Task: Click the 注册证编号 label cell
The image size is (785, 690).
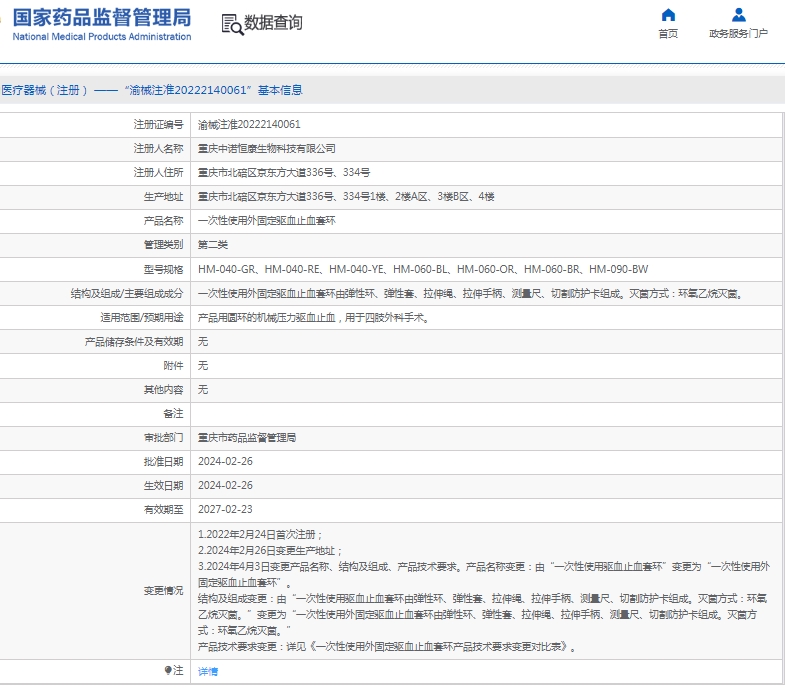Action: 95,125
